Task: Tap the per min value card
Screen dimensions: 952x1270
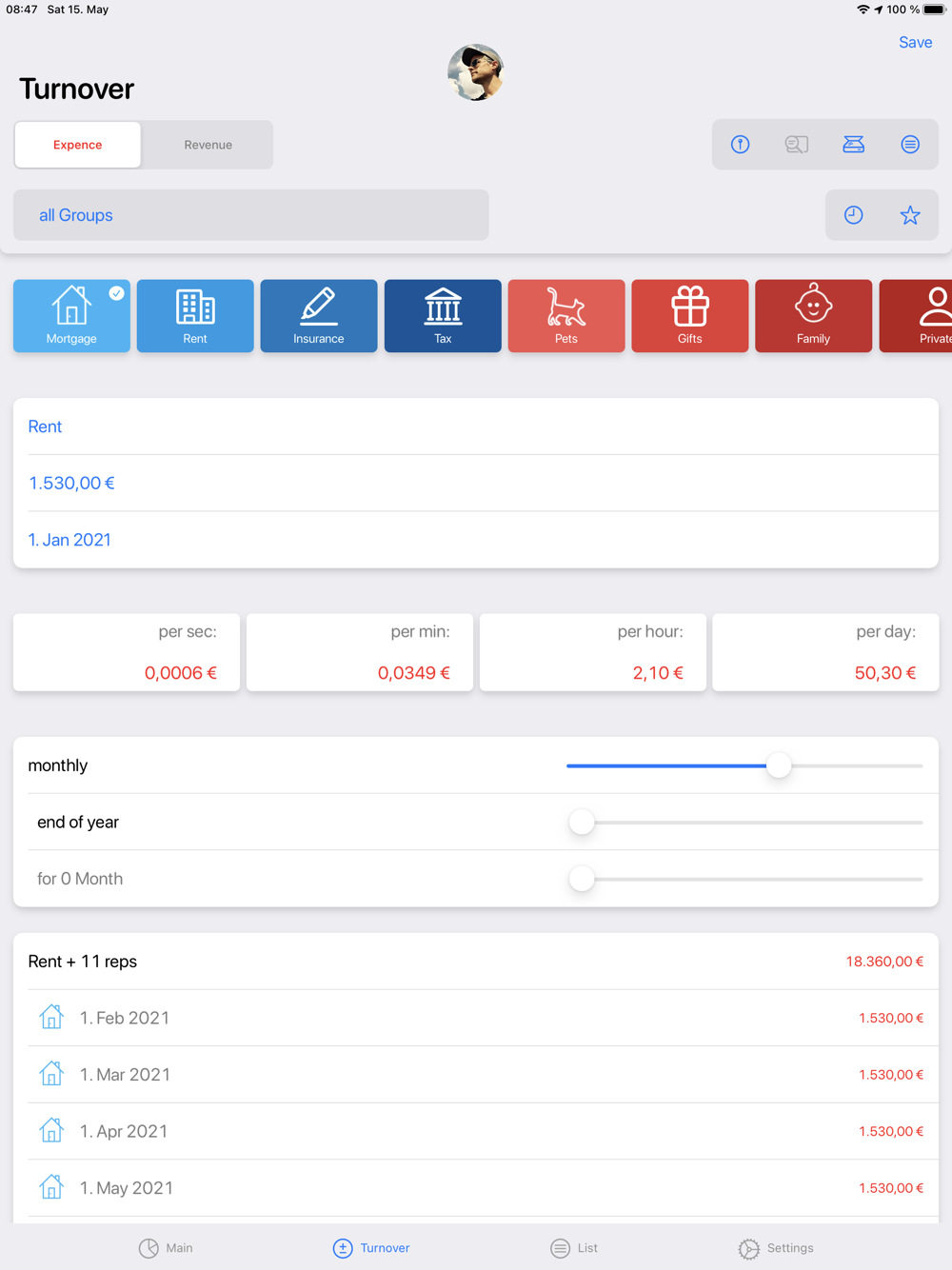Action: (360, 652)
